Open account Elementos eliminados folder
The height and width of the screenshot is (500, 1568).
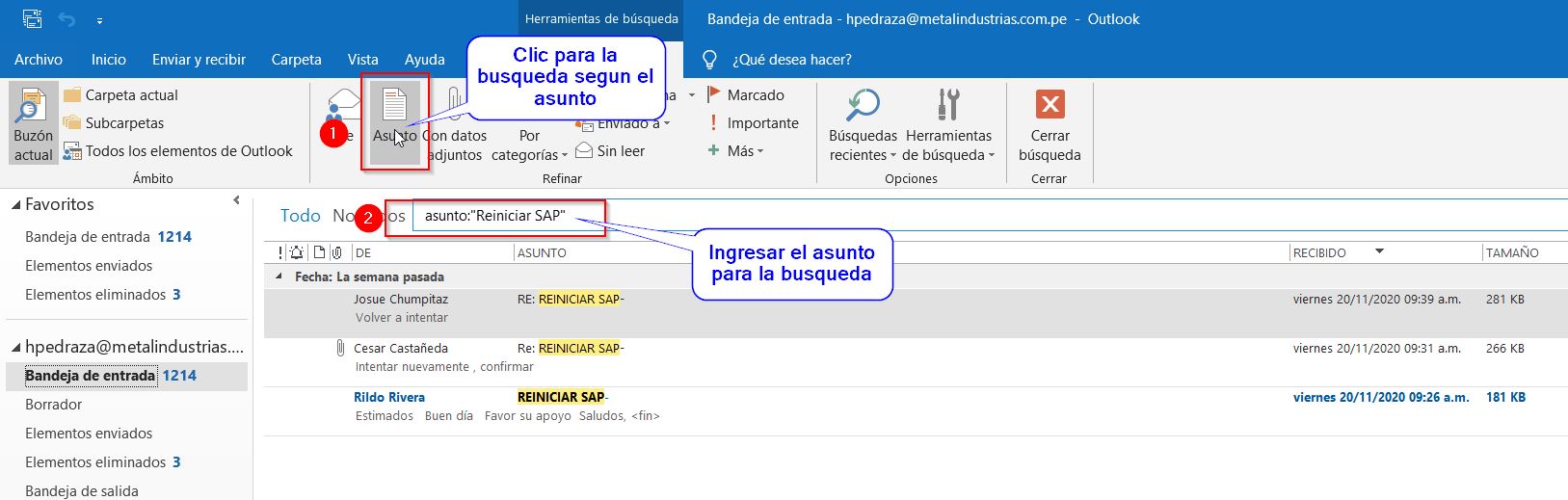(102, 462)
